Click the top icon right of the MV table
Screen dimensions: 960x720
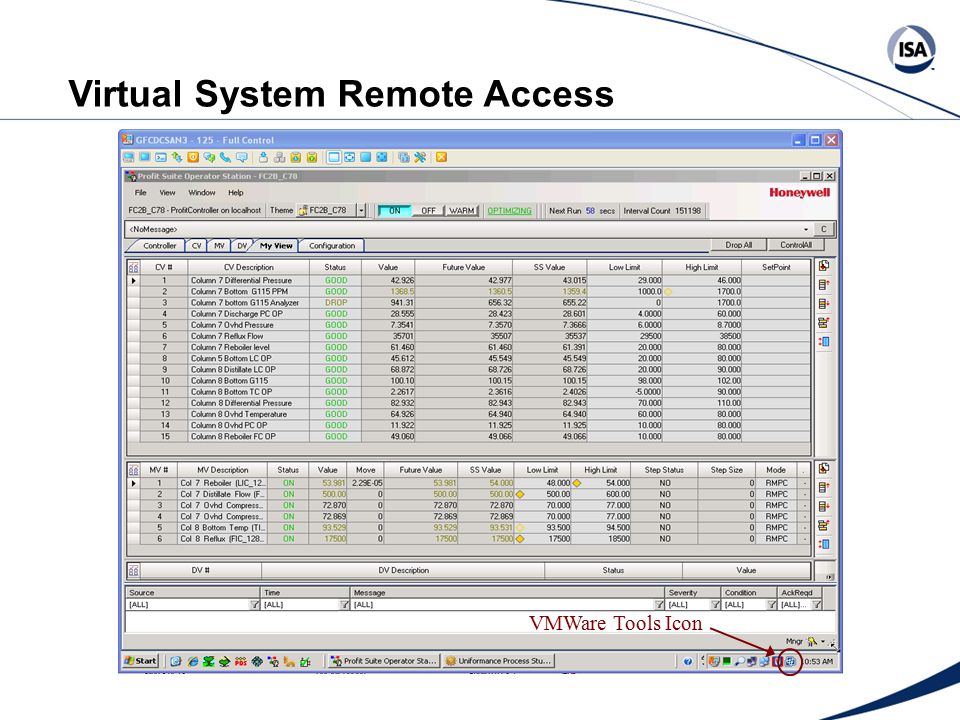click(x=824, y=468)
